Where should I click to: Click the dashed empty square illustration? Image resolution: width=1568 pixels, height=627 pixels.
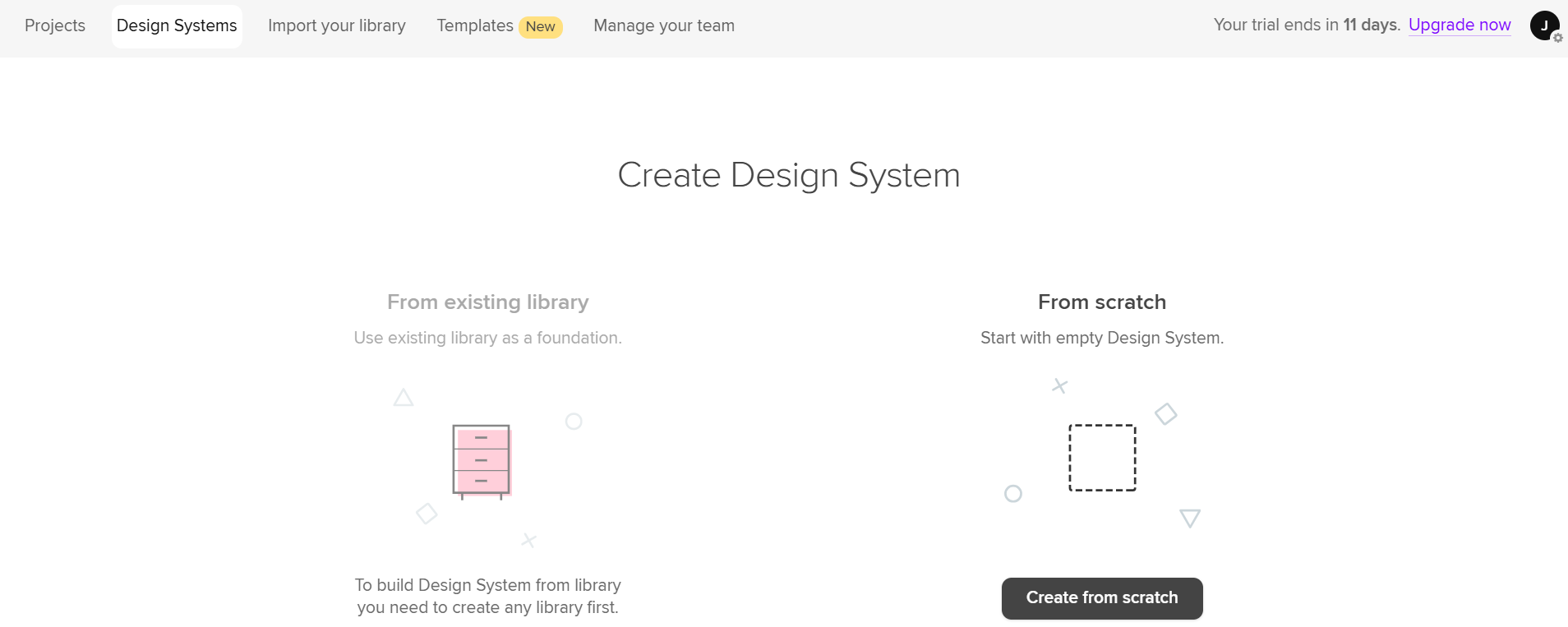pyautogui.click(x=1102, y=458)
